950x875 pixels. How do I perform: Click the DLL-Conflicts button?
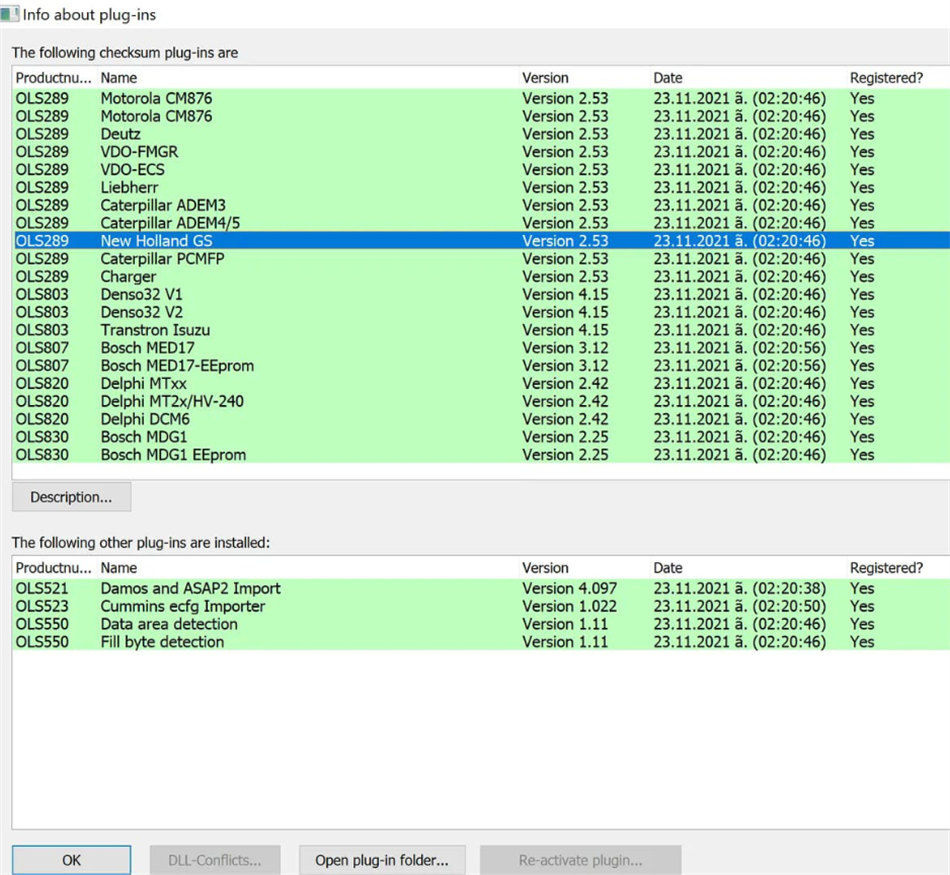214,859
